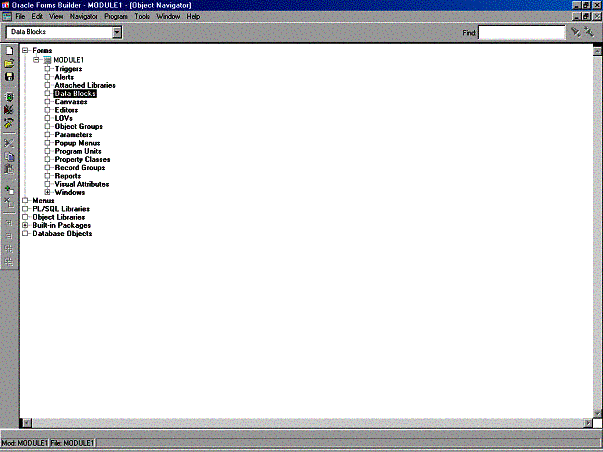Click the Object Navigator icon left of File
The image size is (603, 452).
7,16
